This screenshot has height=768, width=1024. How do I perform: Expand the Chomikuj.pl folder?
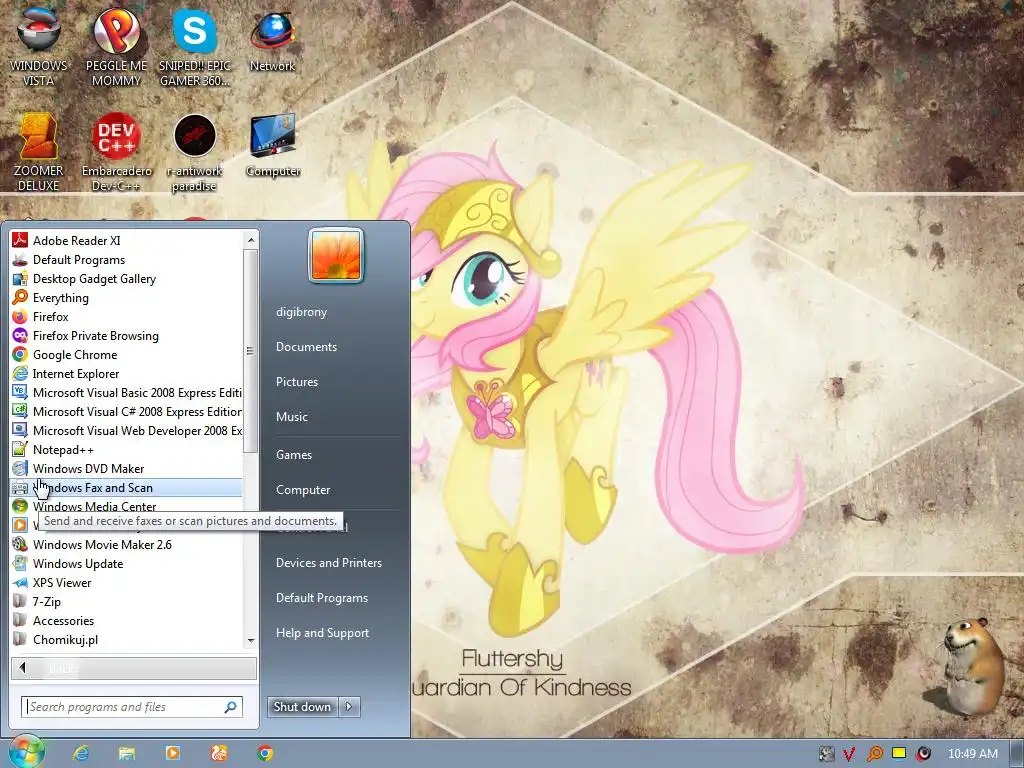(x=125, y=639)
